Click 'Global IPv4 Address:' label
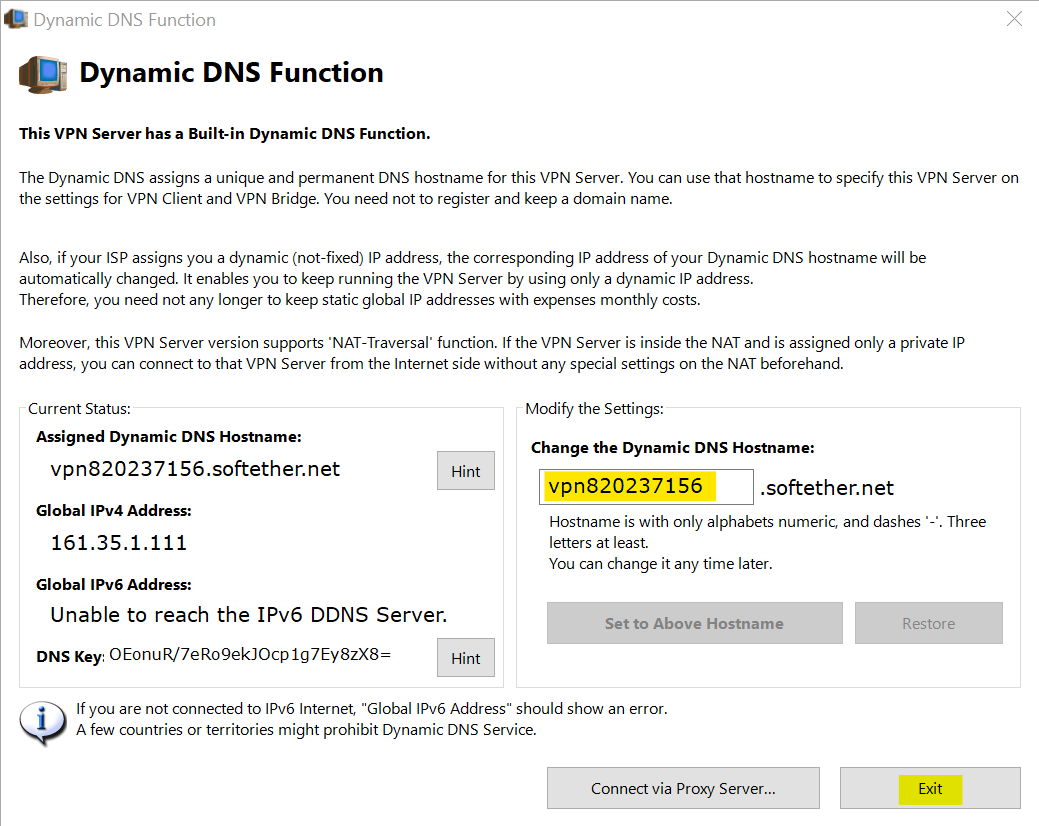 113,511
